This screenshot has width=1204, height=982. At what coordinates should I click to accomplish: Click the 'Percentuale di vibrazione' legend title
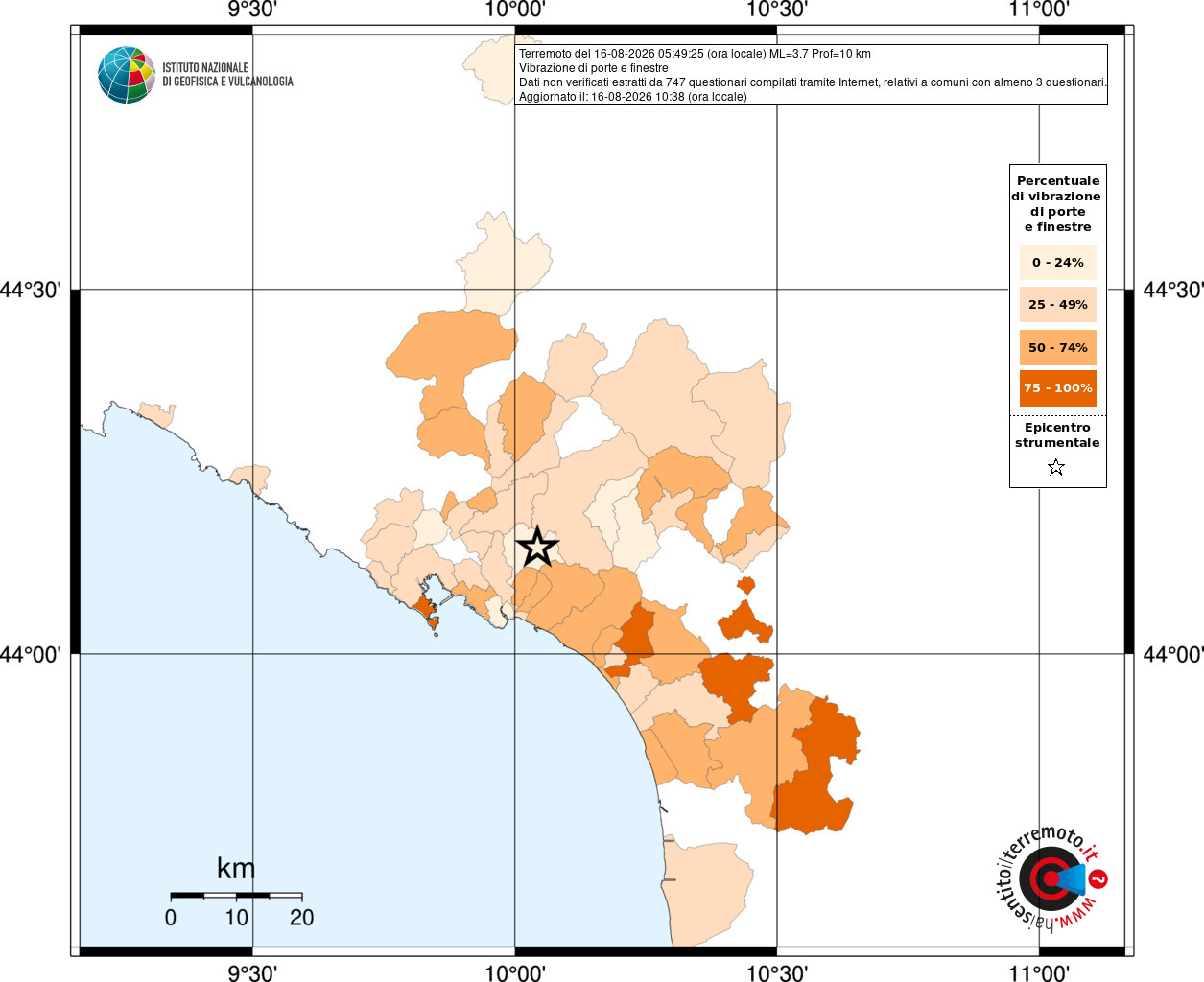(x=1057, y=204)
